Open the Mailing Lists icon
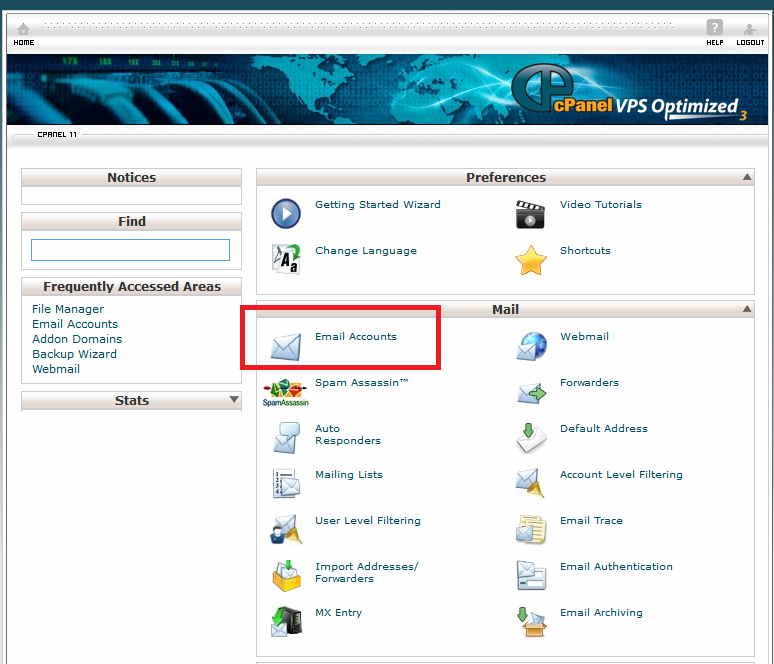The image size is (774, 664). 286,484
